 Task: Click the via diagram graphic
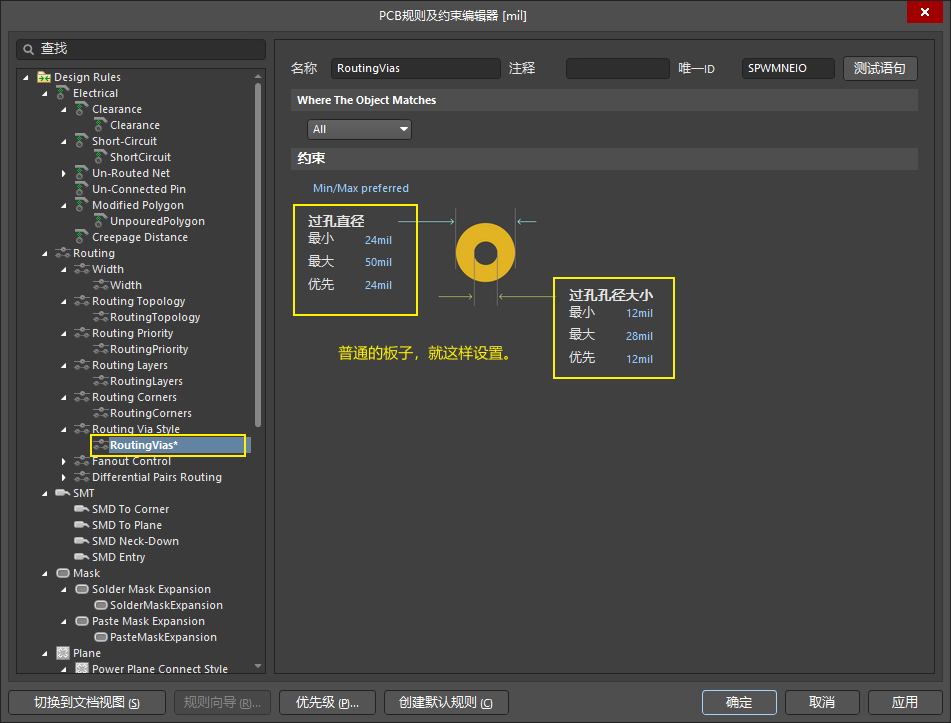pyautogui.click(x=485, y=254)
